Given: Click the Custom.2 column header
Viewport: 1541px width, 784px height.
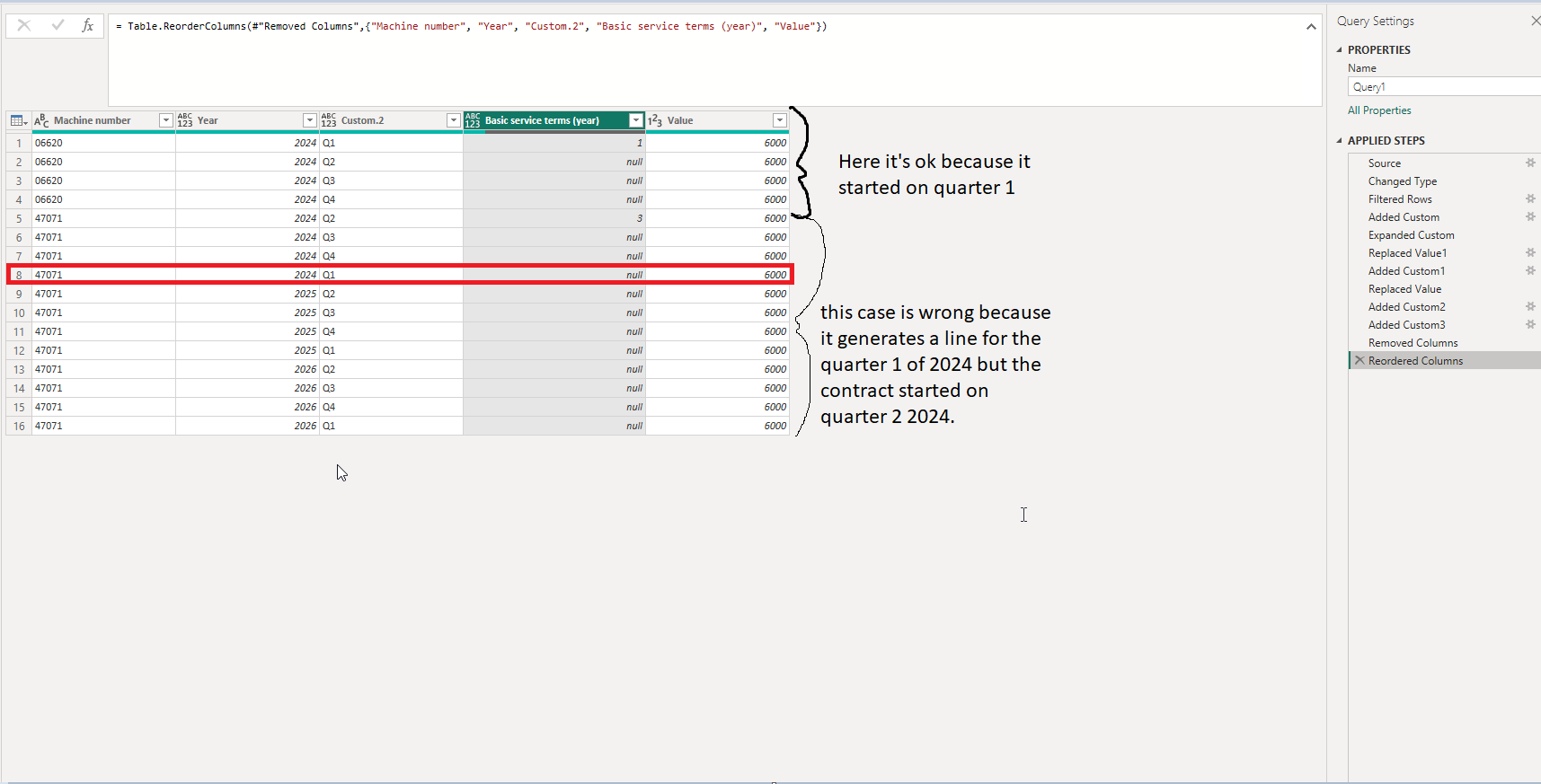Looking at the screenshot, I should coord(391,120).
